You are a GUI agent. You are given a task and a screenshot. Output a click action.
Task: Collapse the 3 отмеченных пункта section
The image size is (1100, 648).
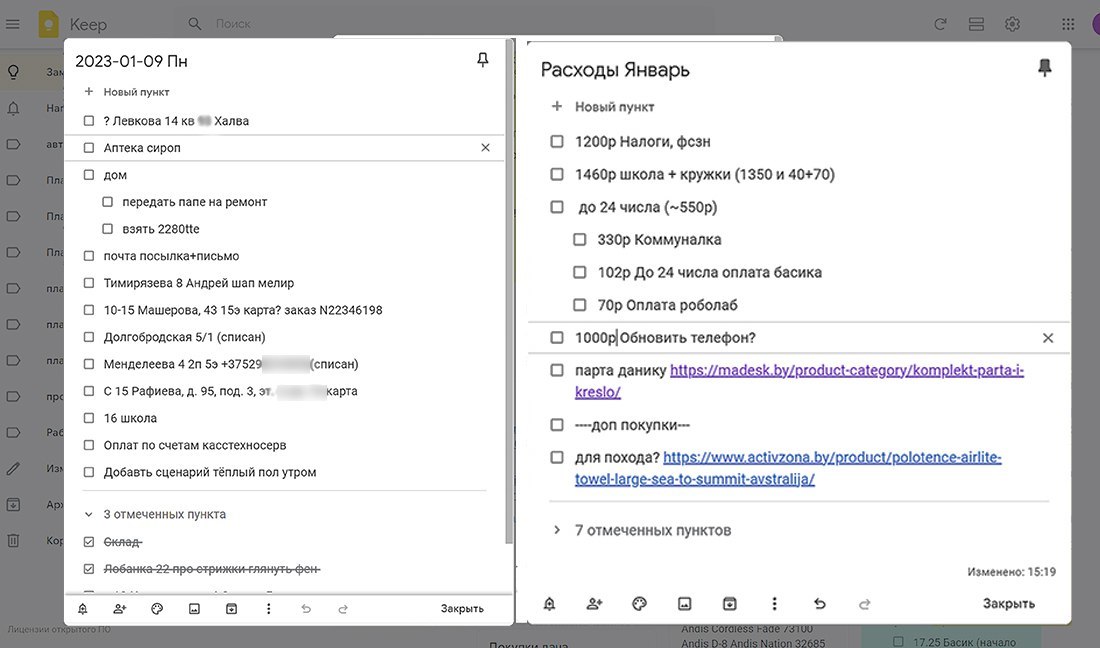point(89,515)
